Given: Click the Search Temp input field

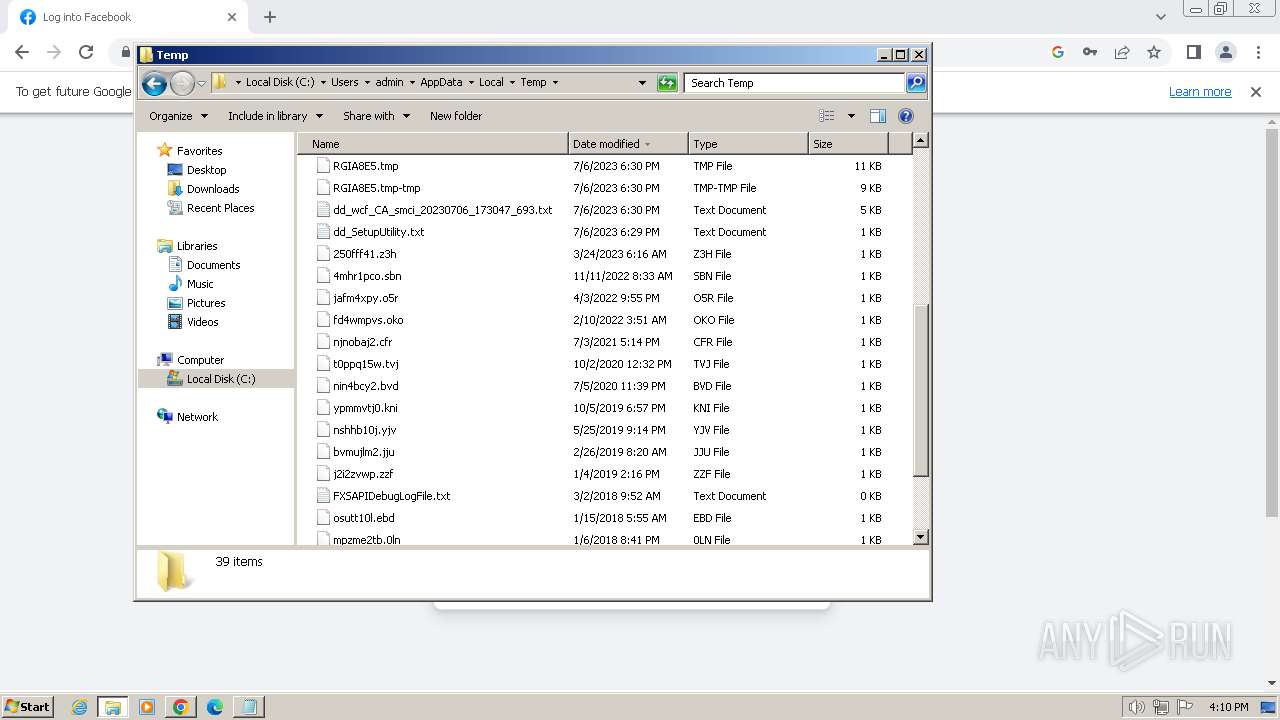Looking at the screenshot, I should point(795,83).
